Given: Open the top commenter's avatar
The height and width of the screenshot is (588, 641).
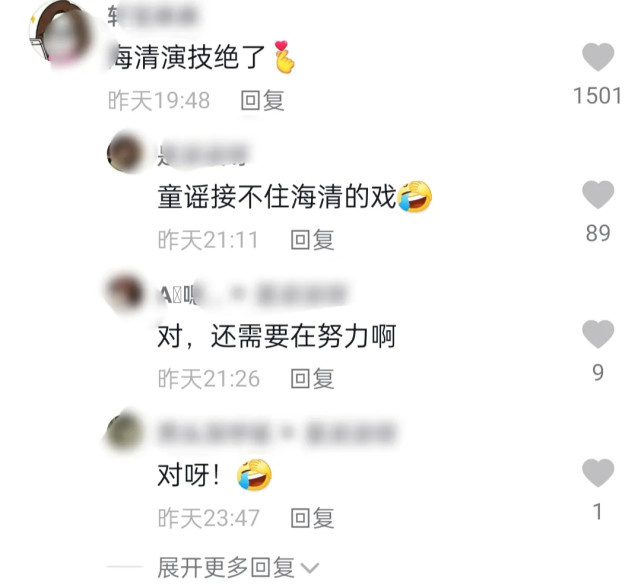Looking at the screenshot, I should 59,35.
